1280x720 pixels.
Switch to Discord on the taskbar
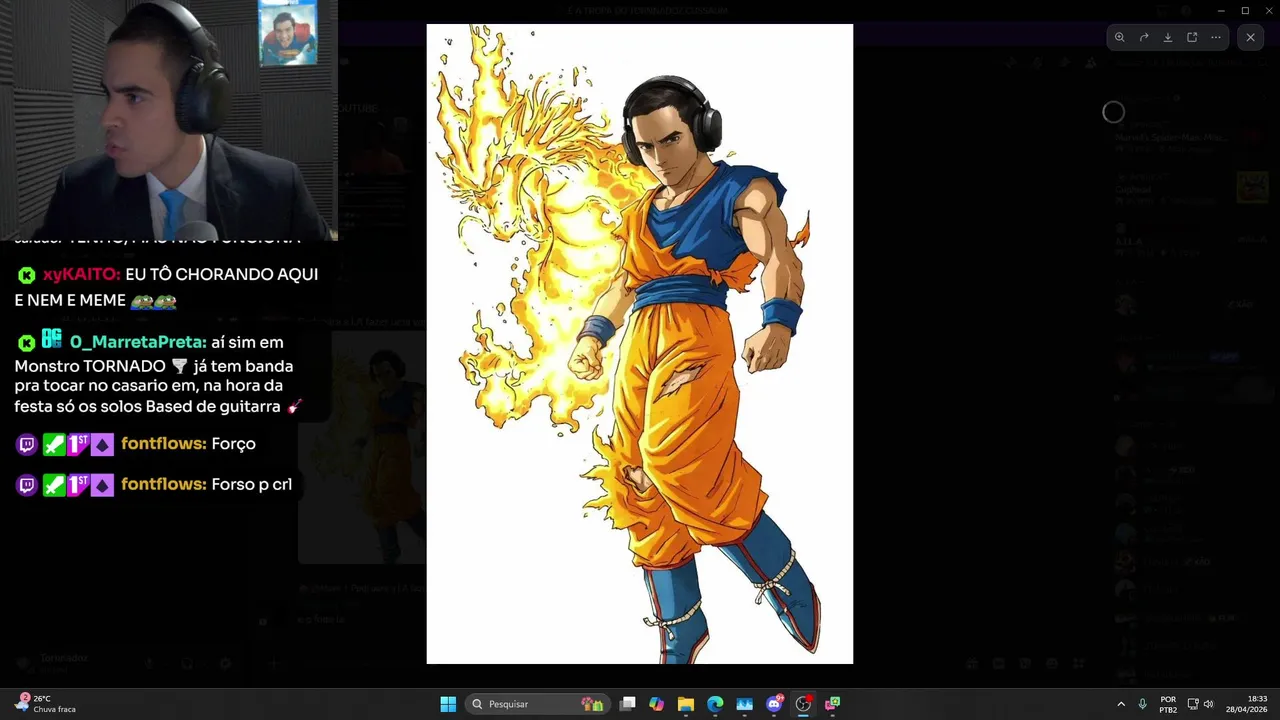[x=774, y=704]
